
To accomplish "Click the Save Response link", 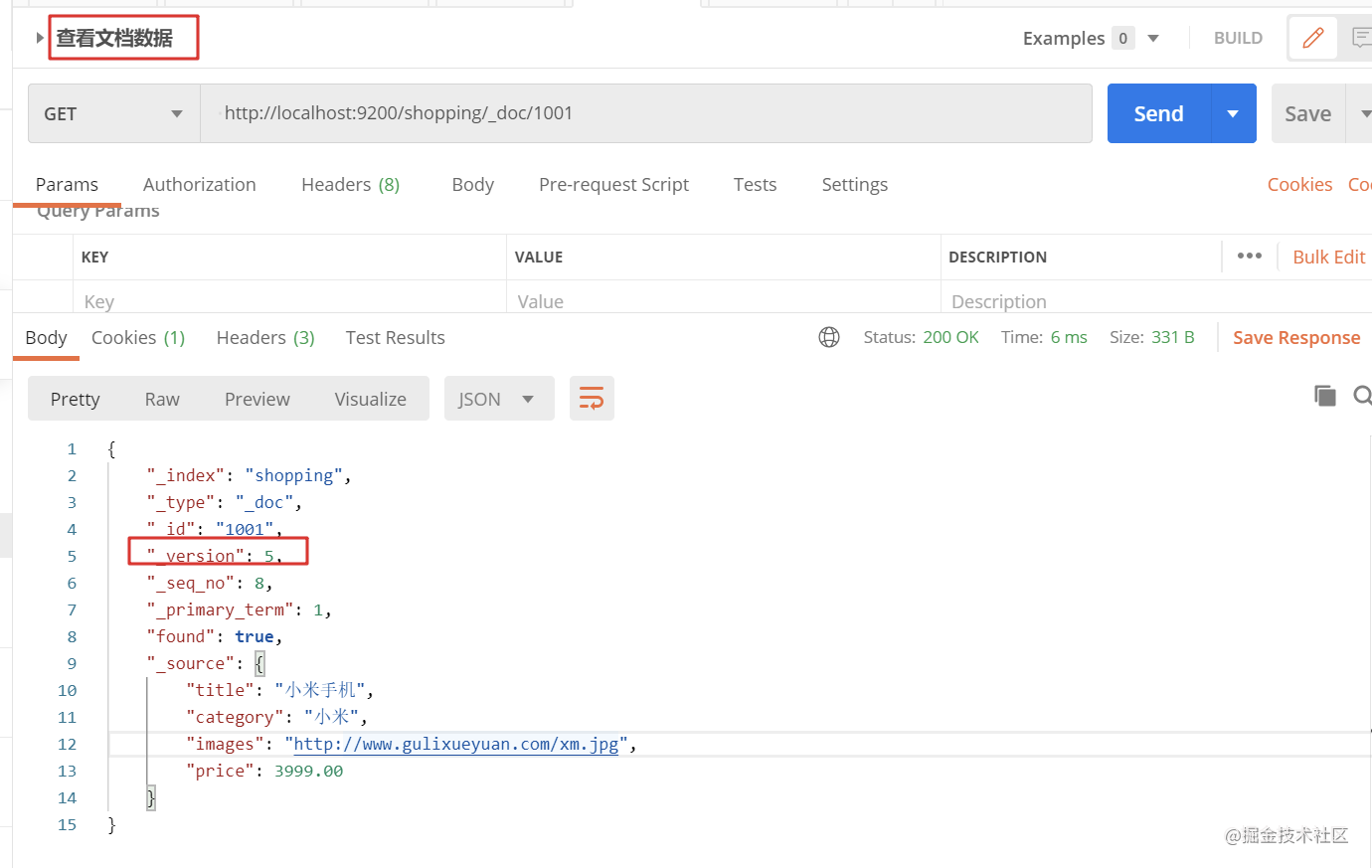I will (x=1296, y=337).
